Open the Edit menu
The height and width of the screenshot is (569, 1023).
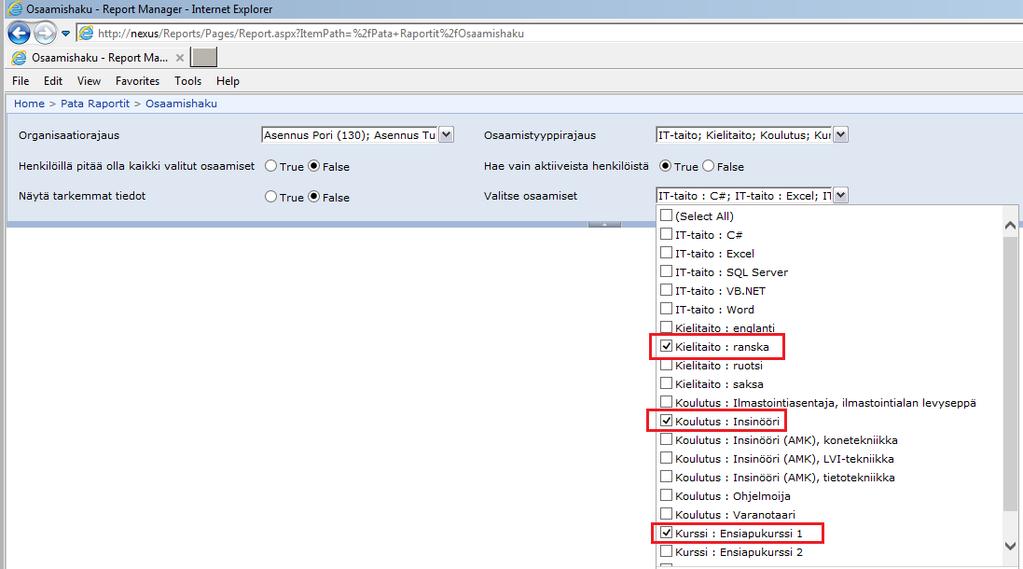(x=53, y=81)
